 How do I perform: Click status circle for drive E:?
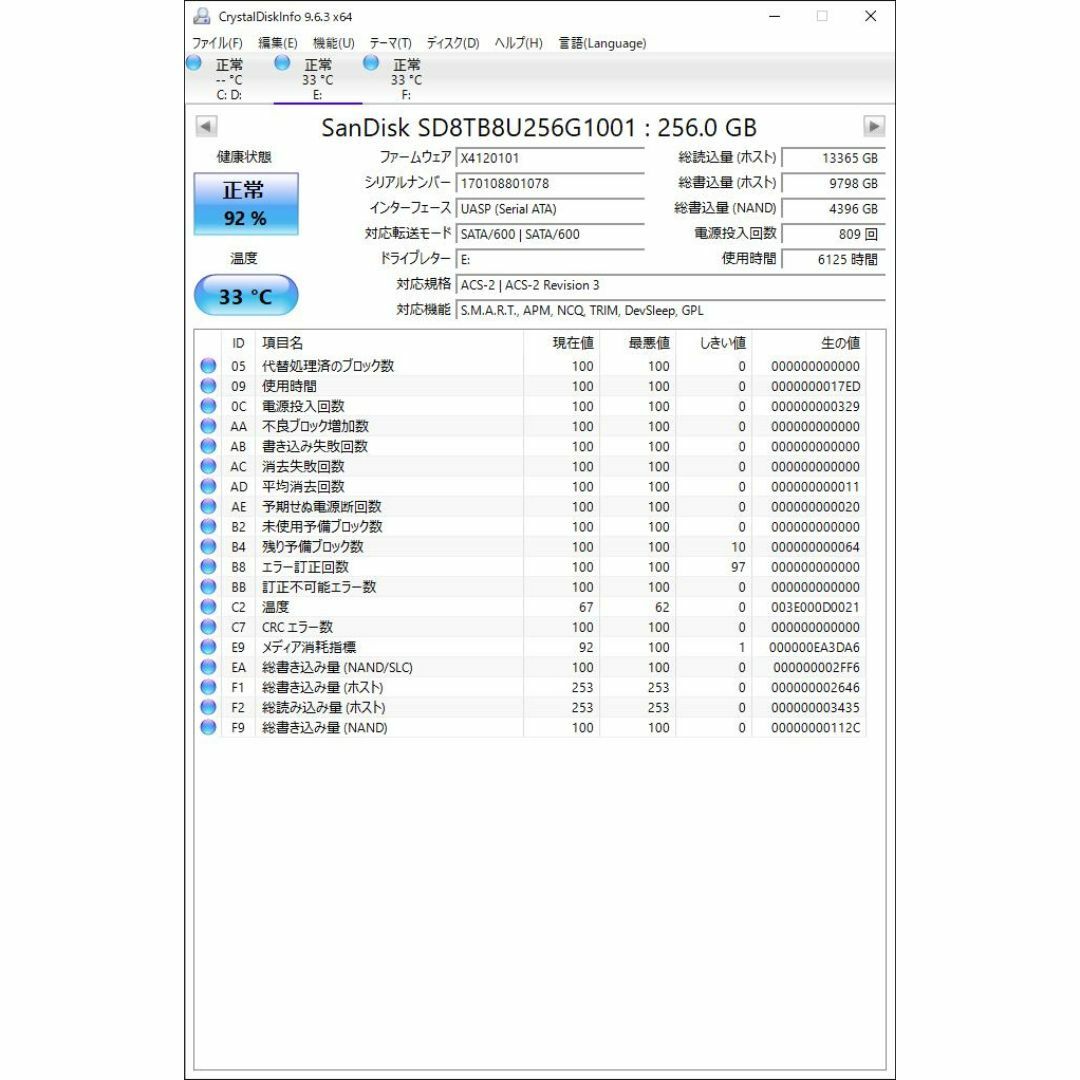pyautogui.click(x=282, y=63)
